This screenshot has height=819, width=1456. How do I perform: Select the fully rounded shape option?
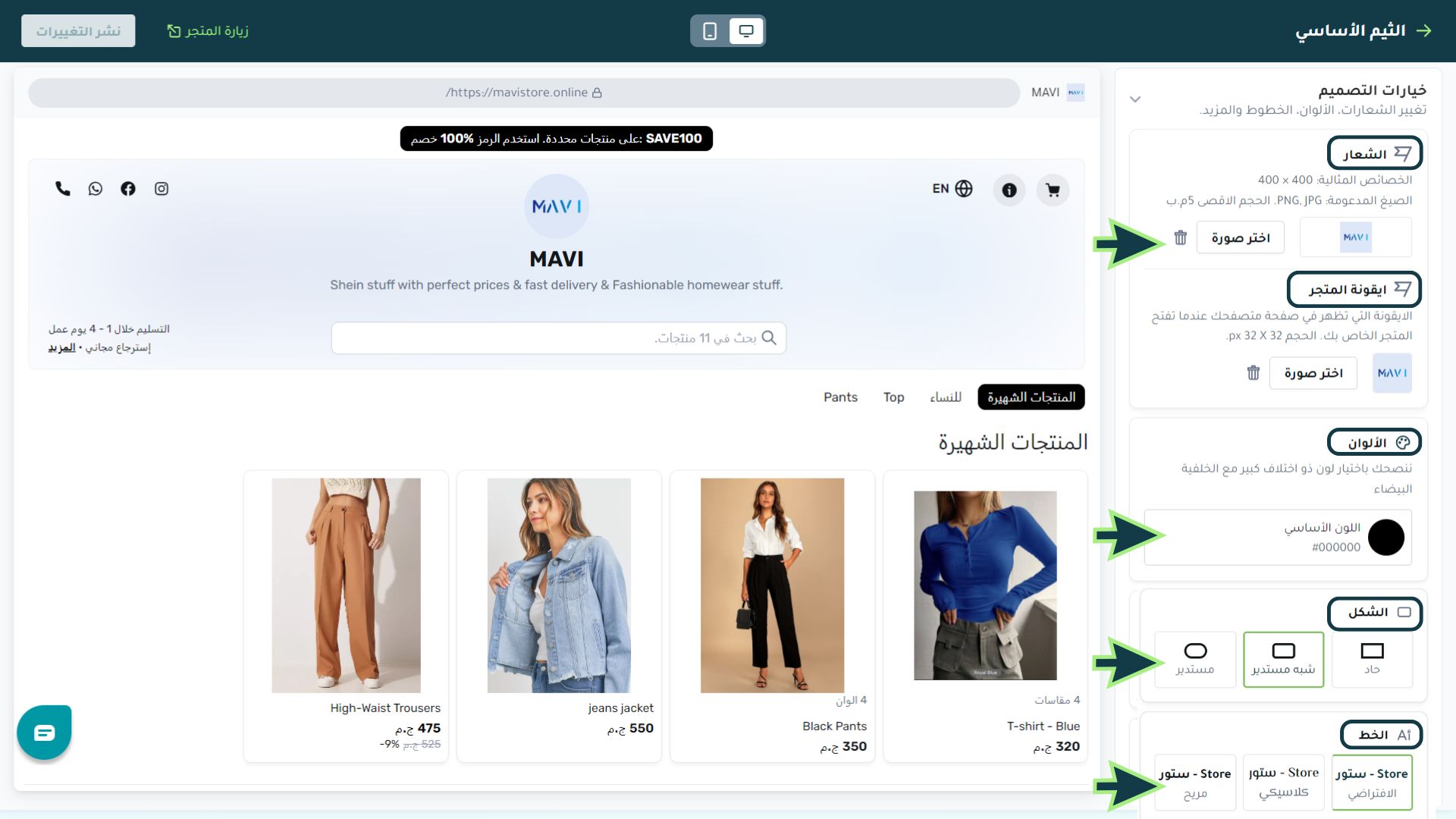[1195, 659]
